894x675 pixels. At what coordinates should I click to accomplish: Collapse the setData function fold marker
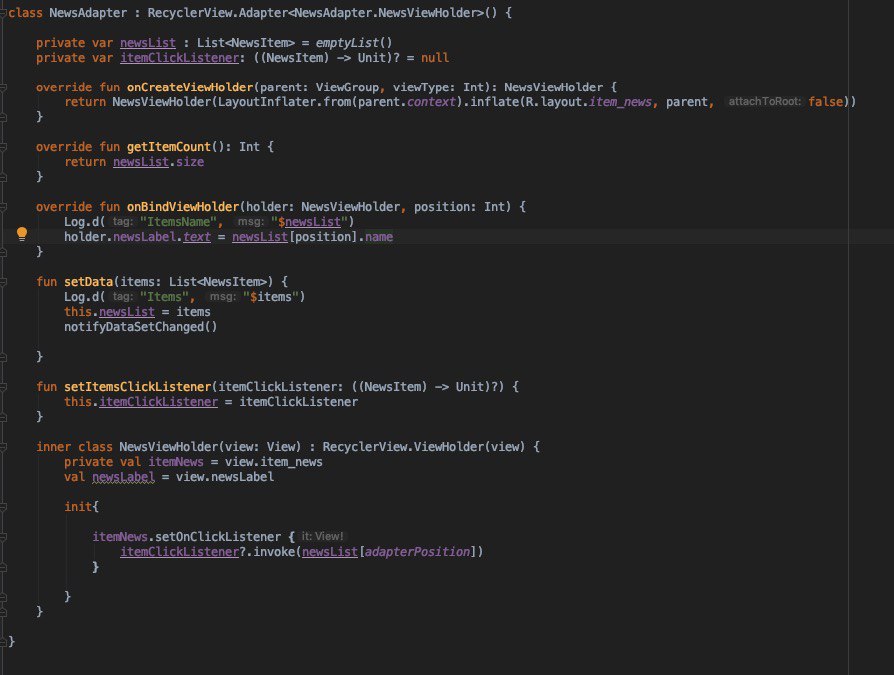tap(3, 282)
